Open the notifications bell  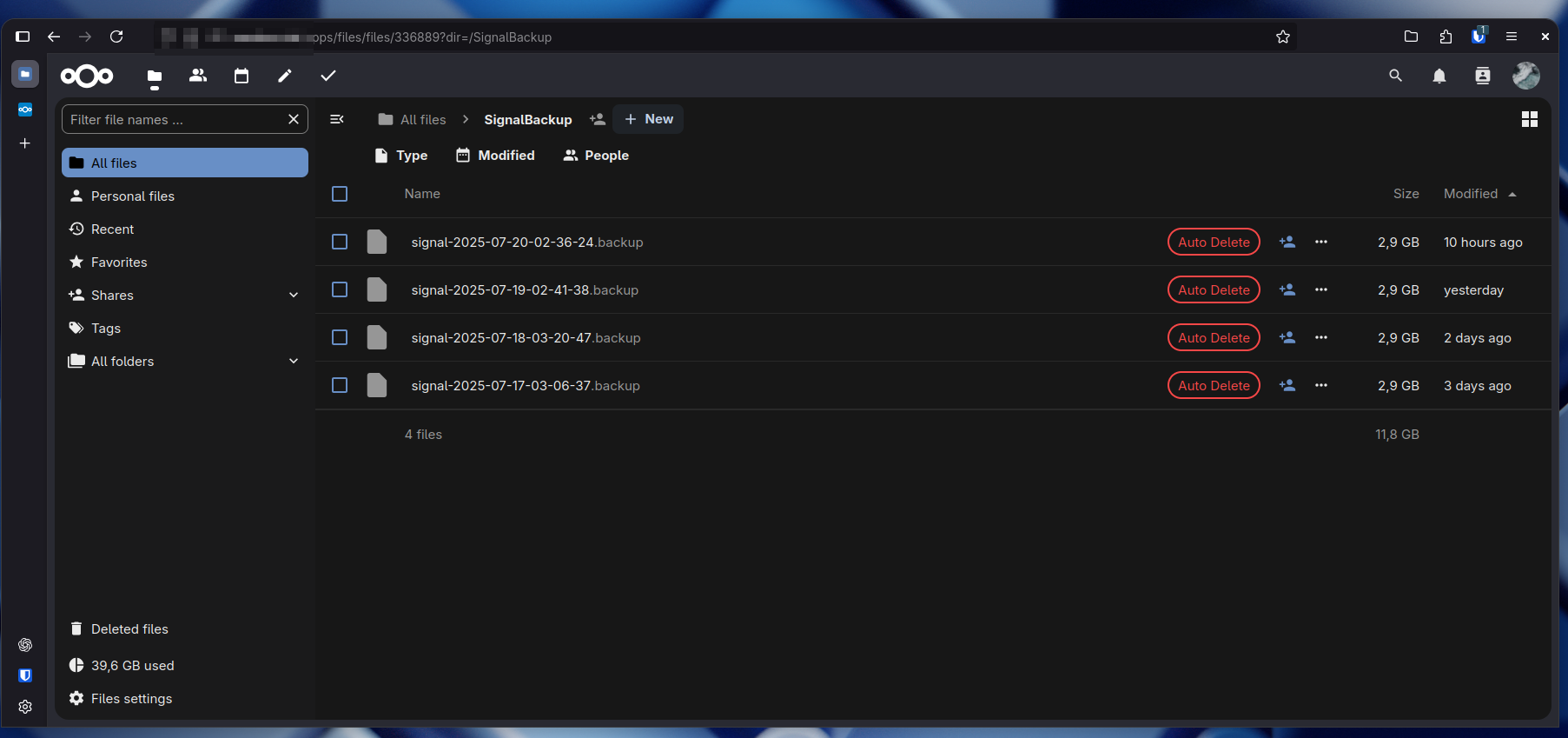[x=1439, y=76]
